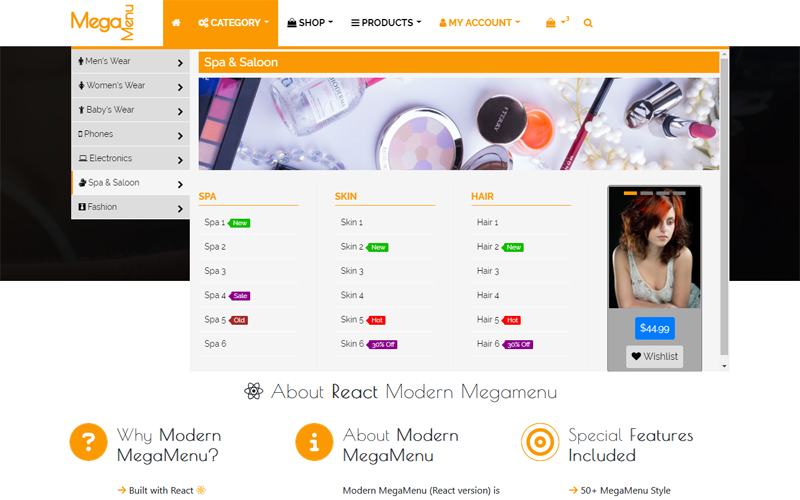Open the SHOP dropdown menu
This screenshot has width=800, height=500.
pos(310,23)
